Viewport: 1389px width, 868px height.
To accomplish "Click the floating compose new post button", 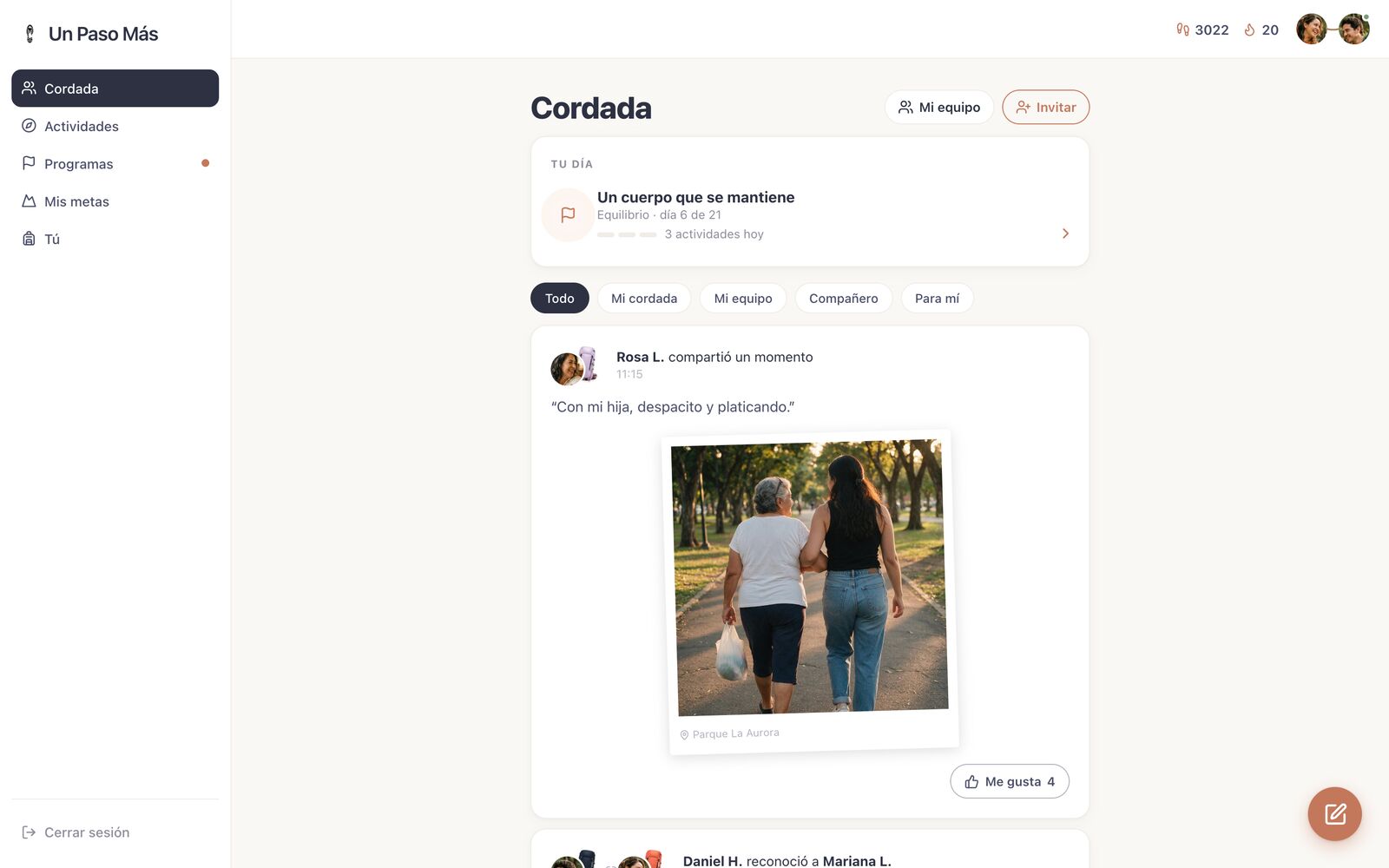I will 1334,813.
